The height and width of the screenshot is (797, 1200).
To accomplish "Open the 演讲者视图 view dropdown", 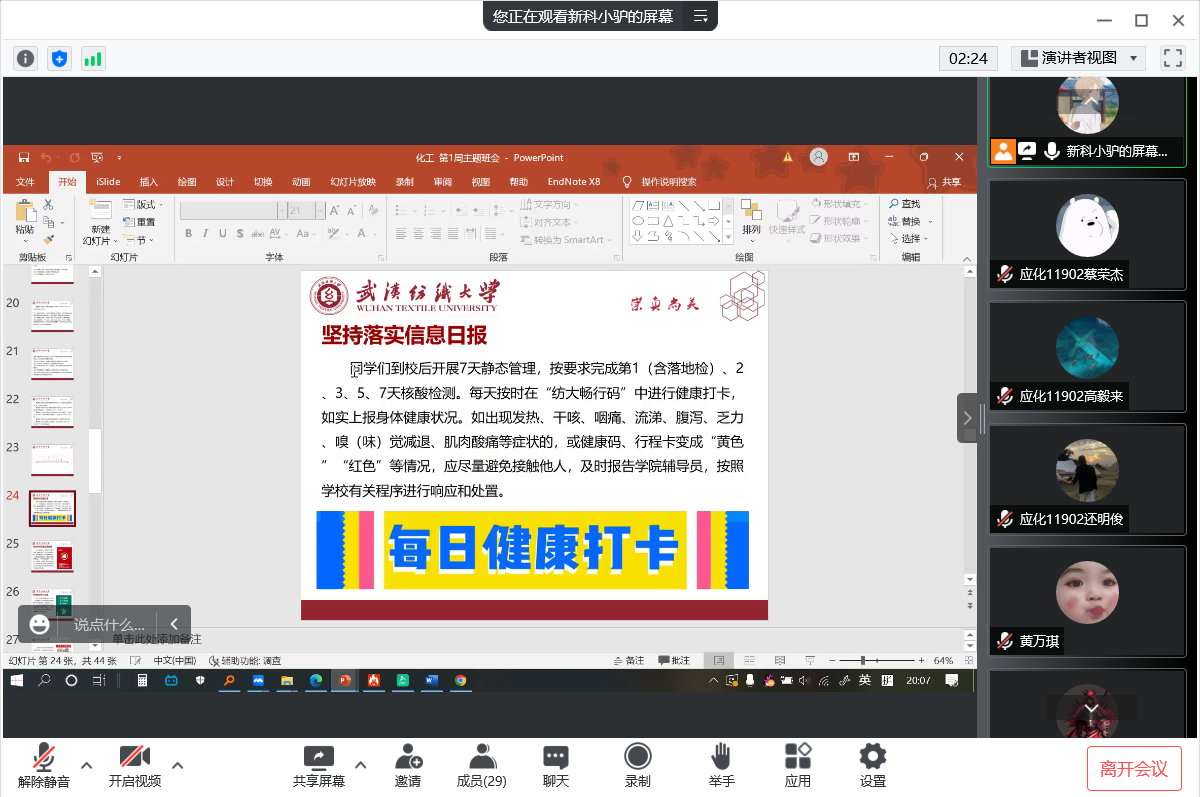I will point(1078,58).
